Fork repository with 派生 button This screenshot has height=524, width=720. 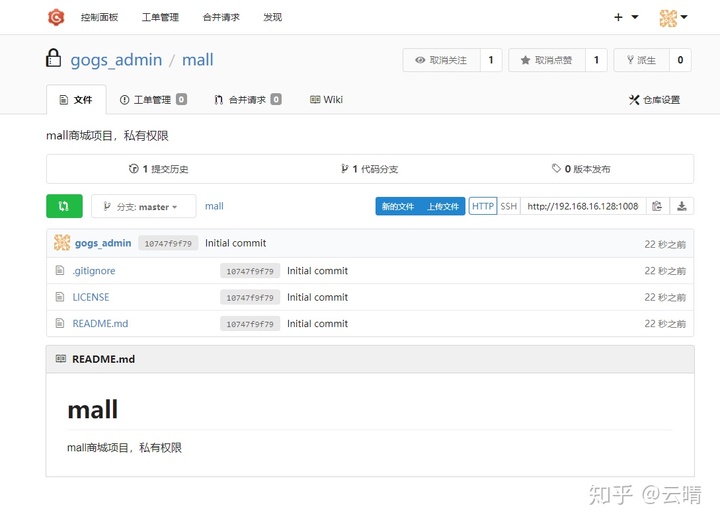641,60
